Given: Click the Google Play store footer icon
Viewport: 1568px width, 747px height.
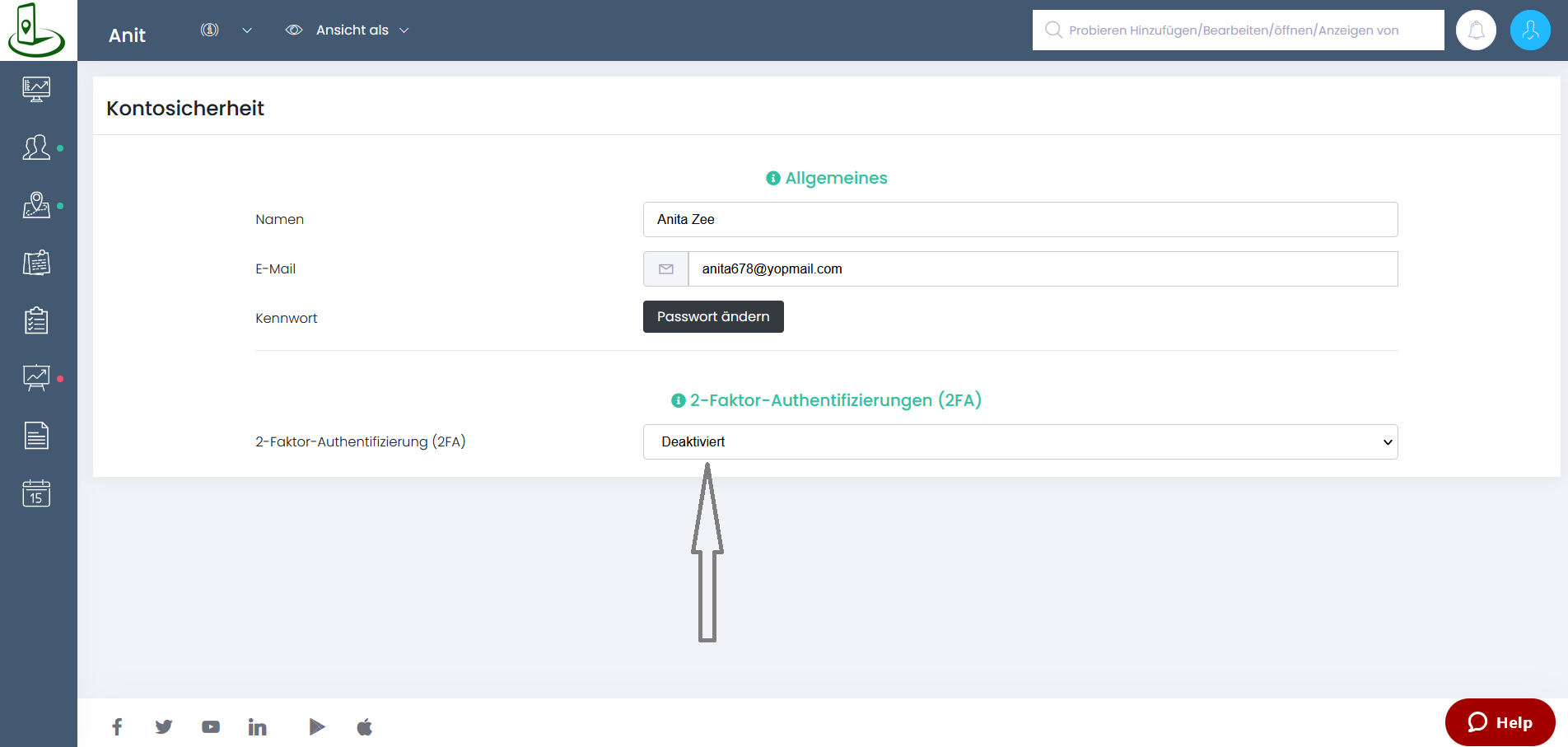Looking at the screenshot, I should pyautogui.click(x=317, y=726).
